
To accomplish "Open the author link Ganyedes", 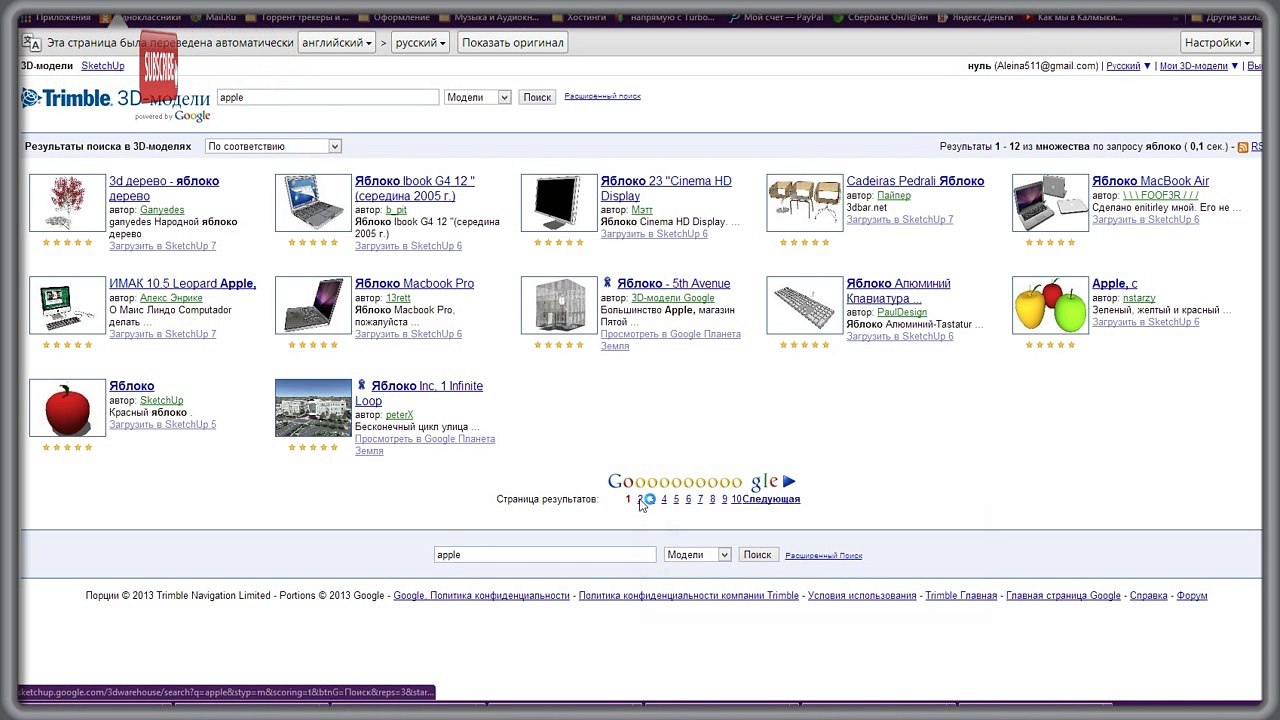I will pos(162,210).
